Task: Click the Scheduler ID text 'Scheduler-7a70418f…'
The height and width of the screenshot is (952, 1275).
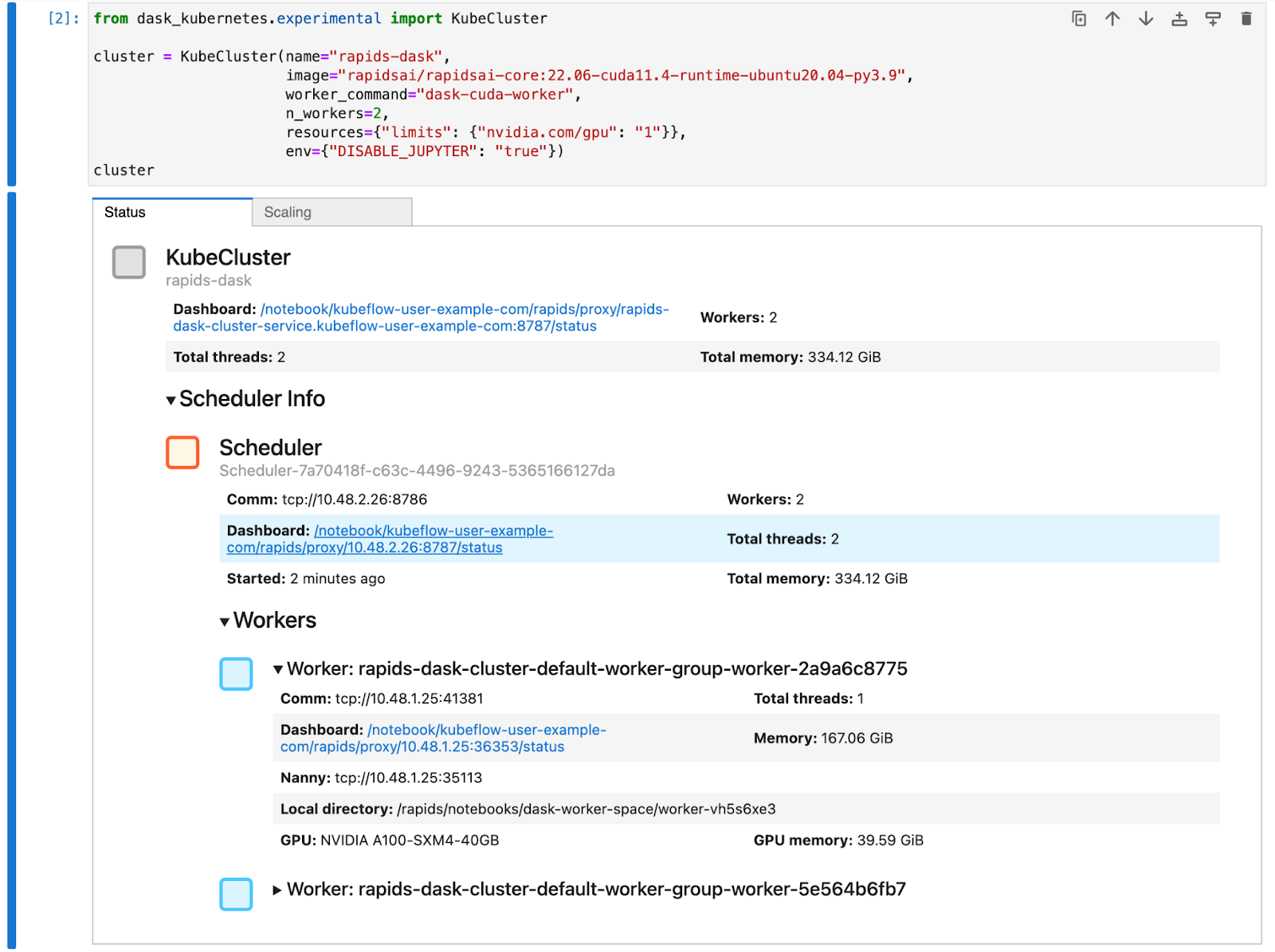Action: tap(417, 471)
